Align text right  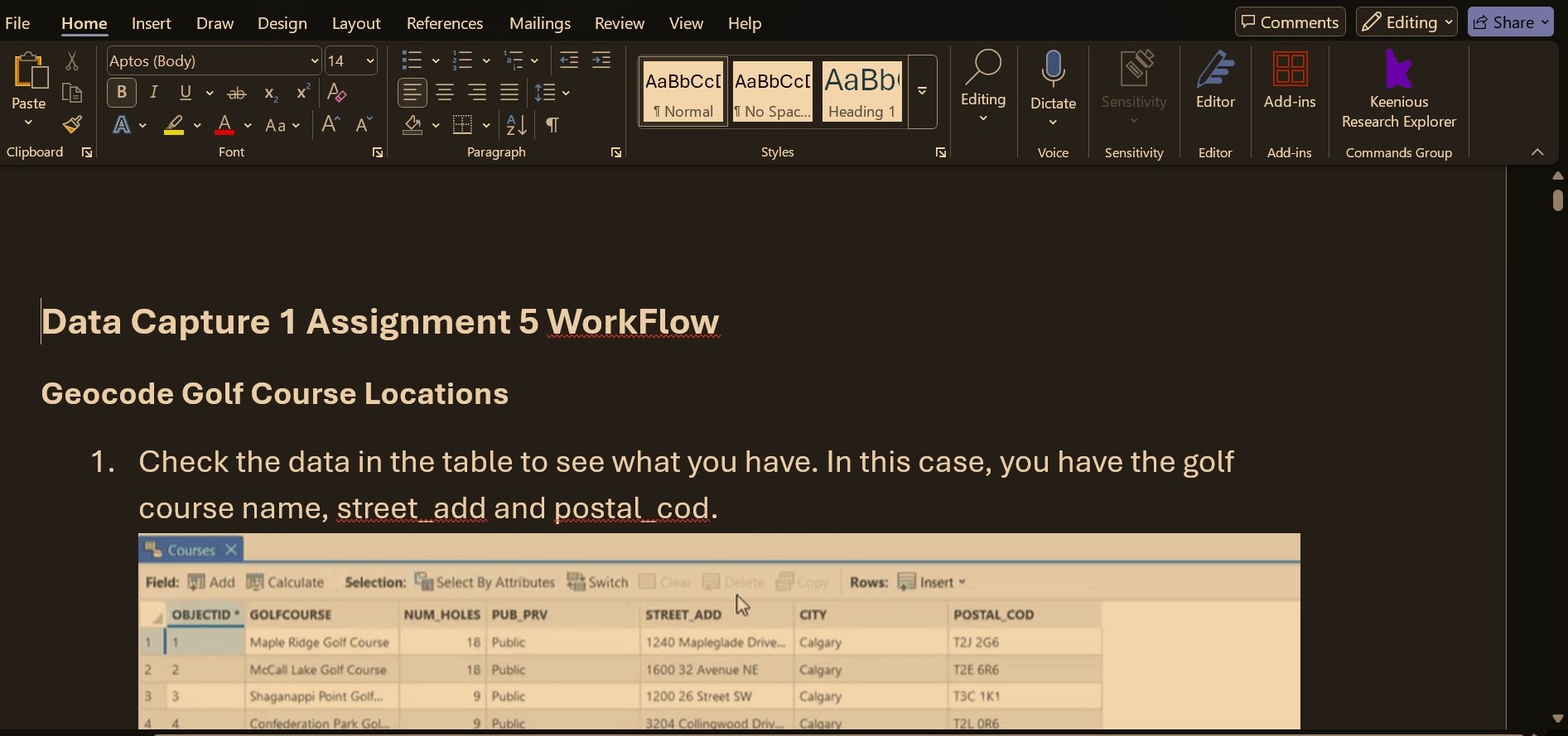tap(477, 93)
